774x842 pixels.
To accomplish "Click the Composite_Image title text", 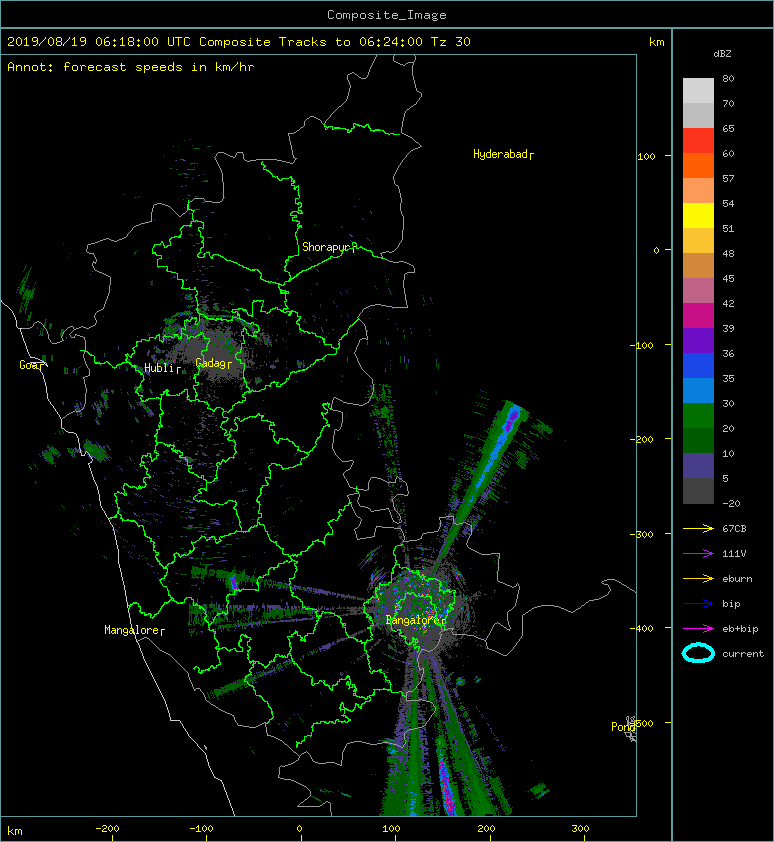I will 387,15.
